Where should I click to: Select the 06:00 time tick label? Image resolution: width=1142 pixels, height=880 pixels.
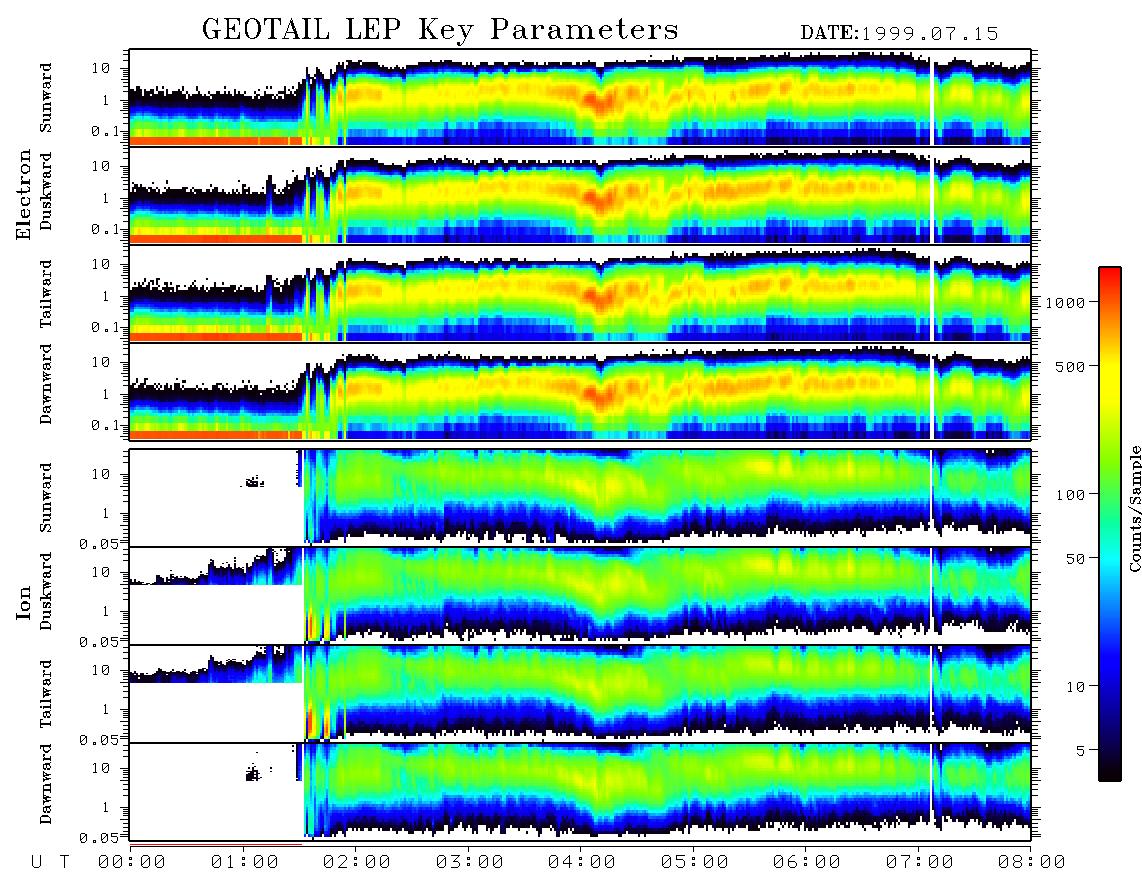(x=806, y=863)
